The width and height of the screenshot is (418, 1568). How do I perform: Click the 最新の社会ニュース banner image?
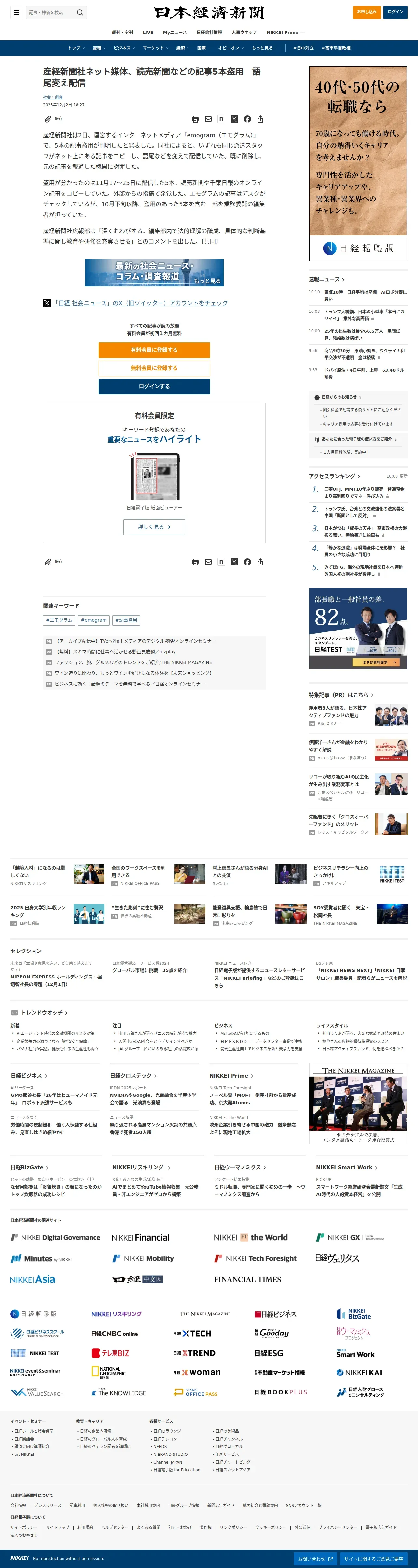click(154, 273)
